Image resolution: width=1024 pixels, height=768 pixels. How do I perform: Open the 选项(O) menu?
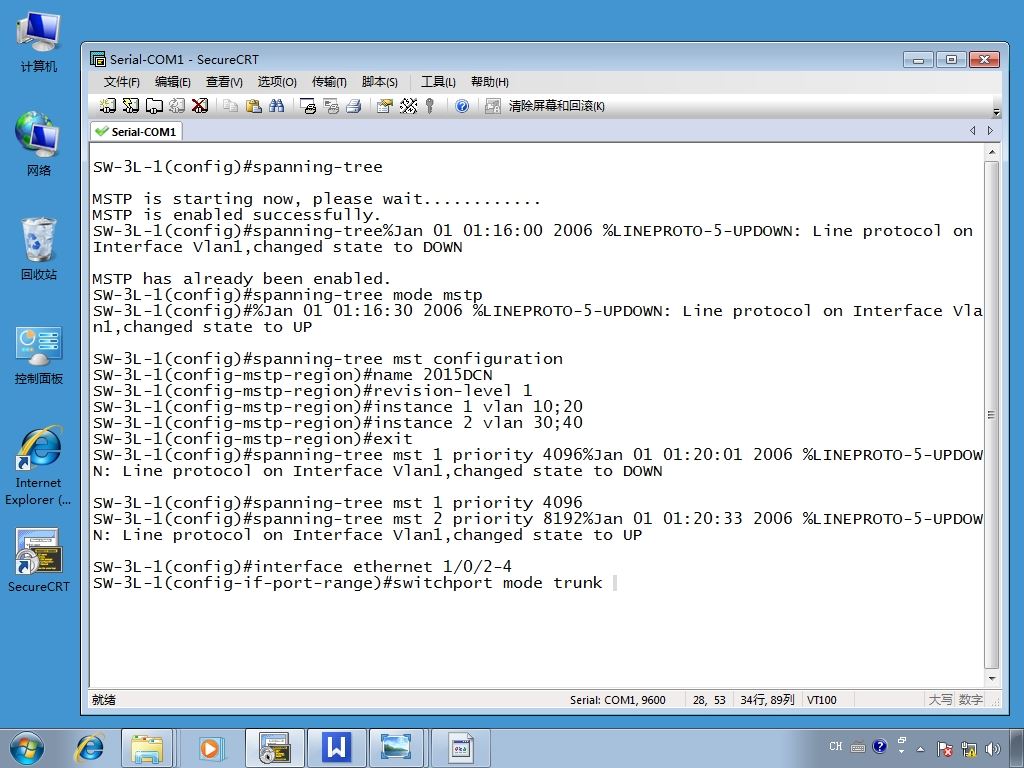(x=277, y=82)
